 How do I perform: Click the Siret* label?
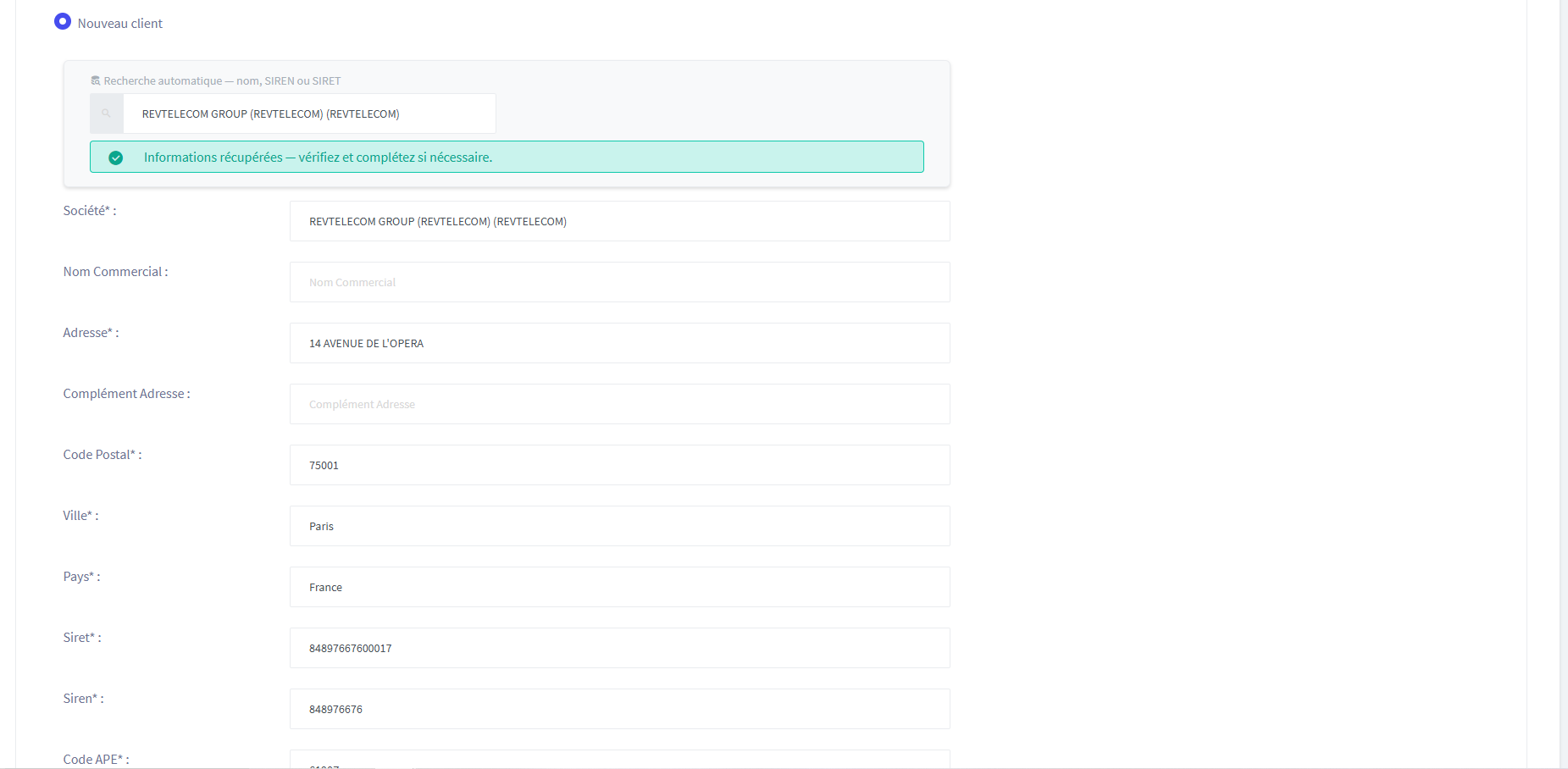click(x=82, y=638)
